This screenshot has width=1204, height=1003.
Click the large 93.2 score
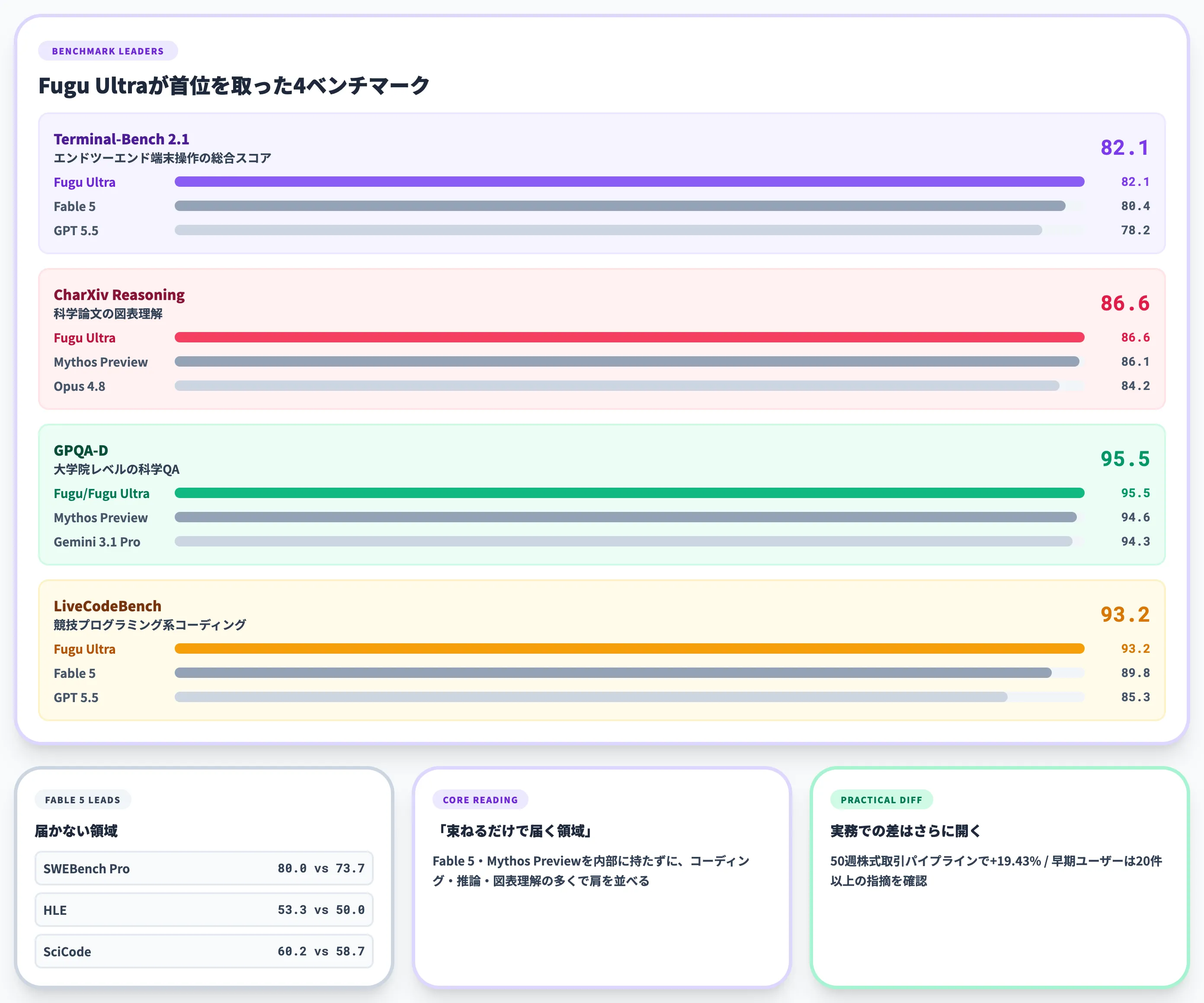pyautogui.click(x=1125, y=614)
